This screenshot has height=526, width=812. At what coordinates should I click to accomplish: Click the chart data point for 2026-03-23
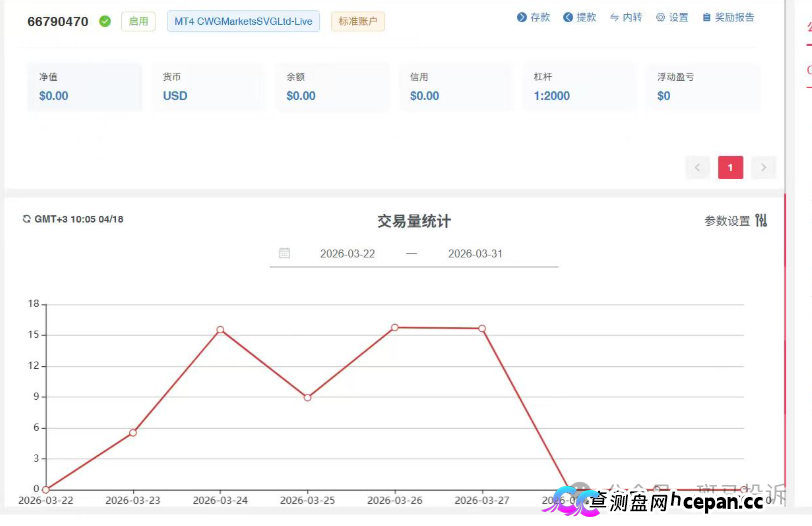133,432
